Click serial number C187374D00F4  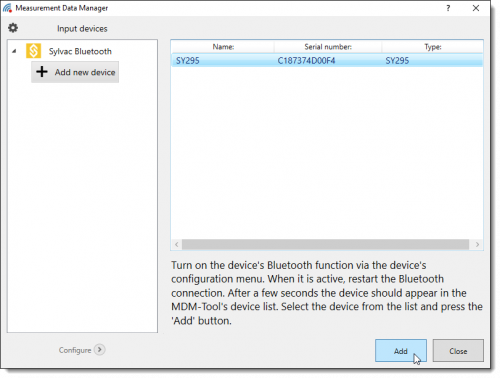(x=306, y=61)
